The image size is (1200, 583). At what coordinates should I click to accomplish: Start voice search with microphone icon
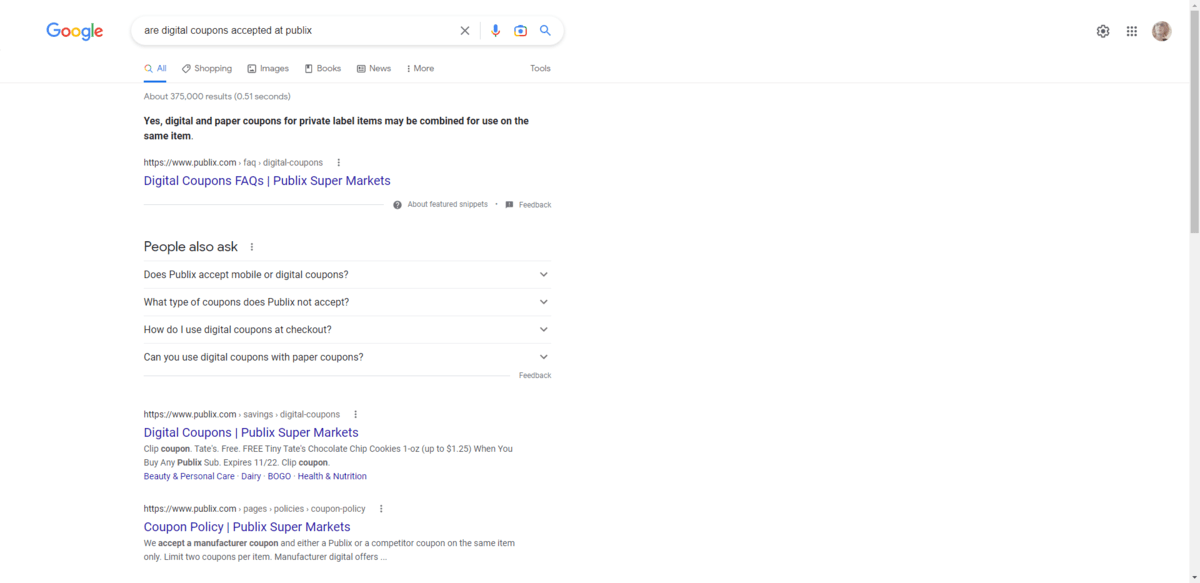pyautogui.click(x=495, y=31)
